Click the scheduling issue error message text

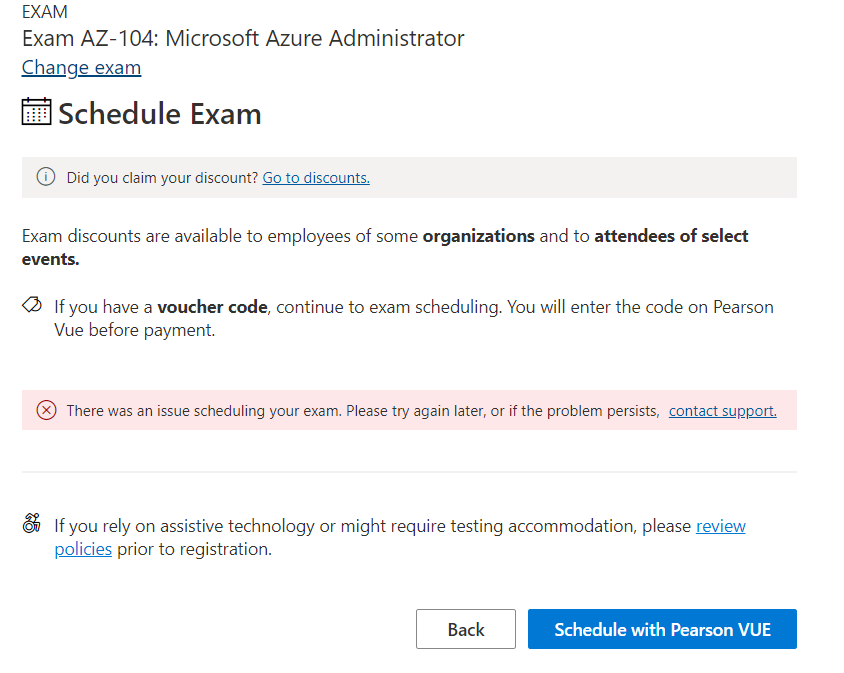coord(362,411)
